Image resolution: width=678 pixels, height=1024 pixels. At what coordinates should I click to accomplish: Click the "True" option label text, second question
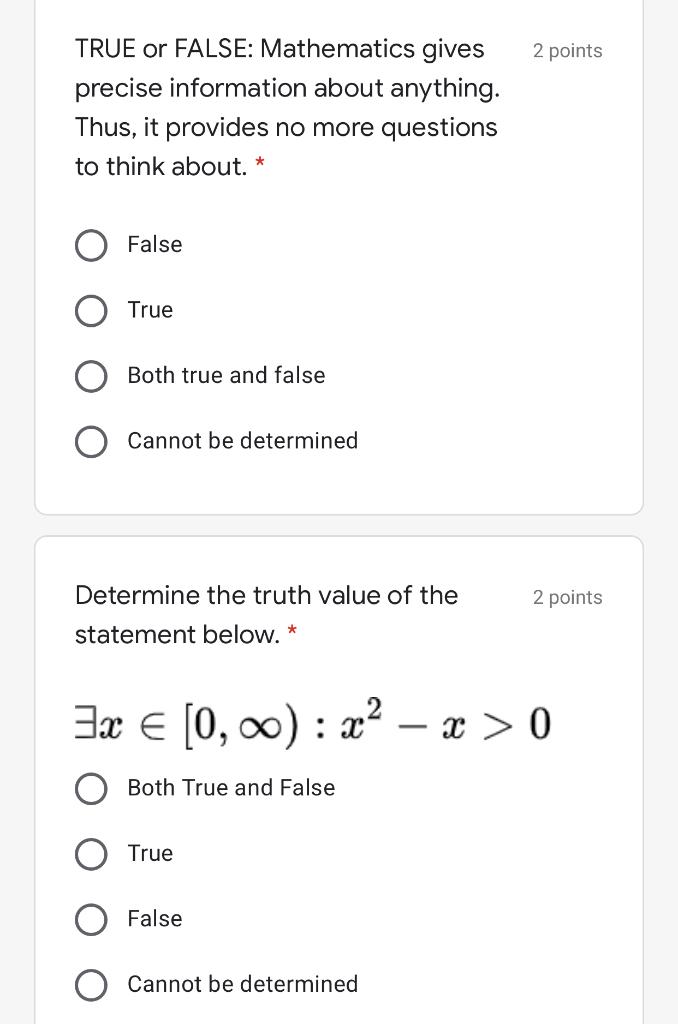point(150,853)
